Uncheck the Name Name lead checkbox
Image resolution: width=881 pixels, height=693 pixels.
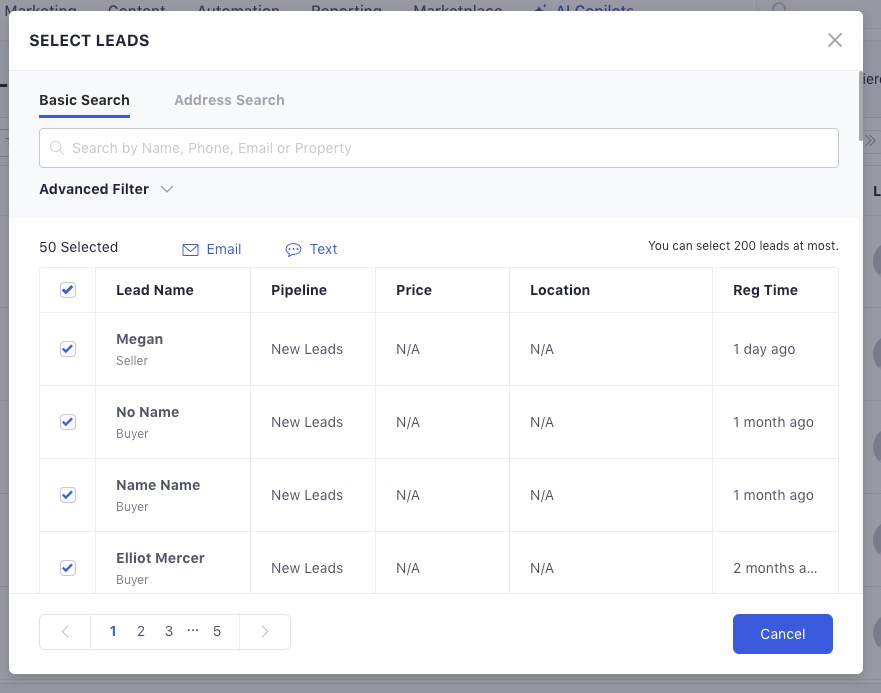(x=68, y=495)
